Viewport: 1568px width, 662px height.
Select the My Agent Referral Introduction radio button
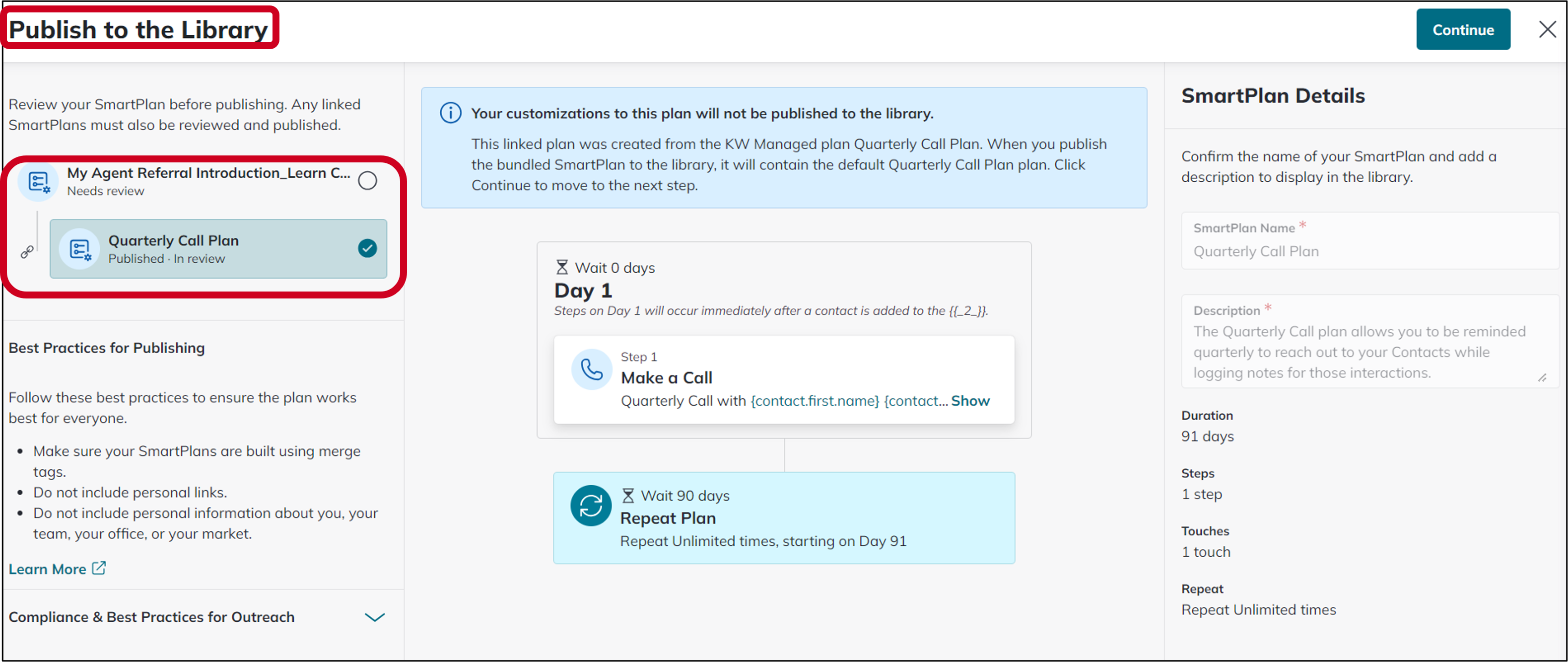(x=367, y=180)
